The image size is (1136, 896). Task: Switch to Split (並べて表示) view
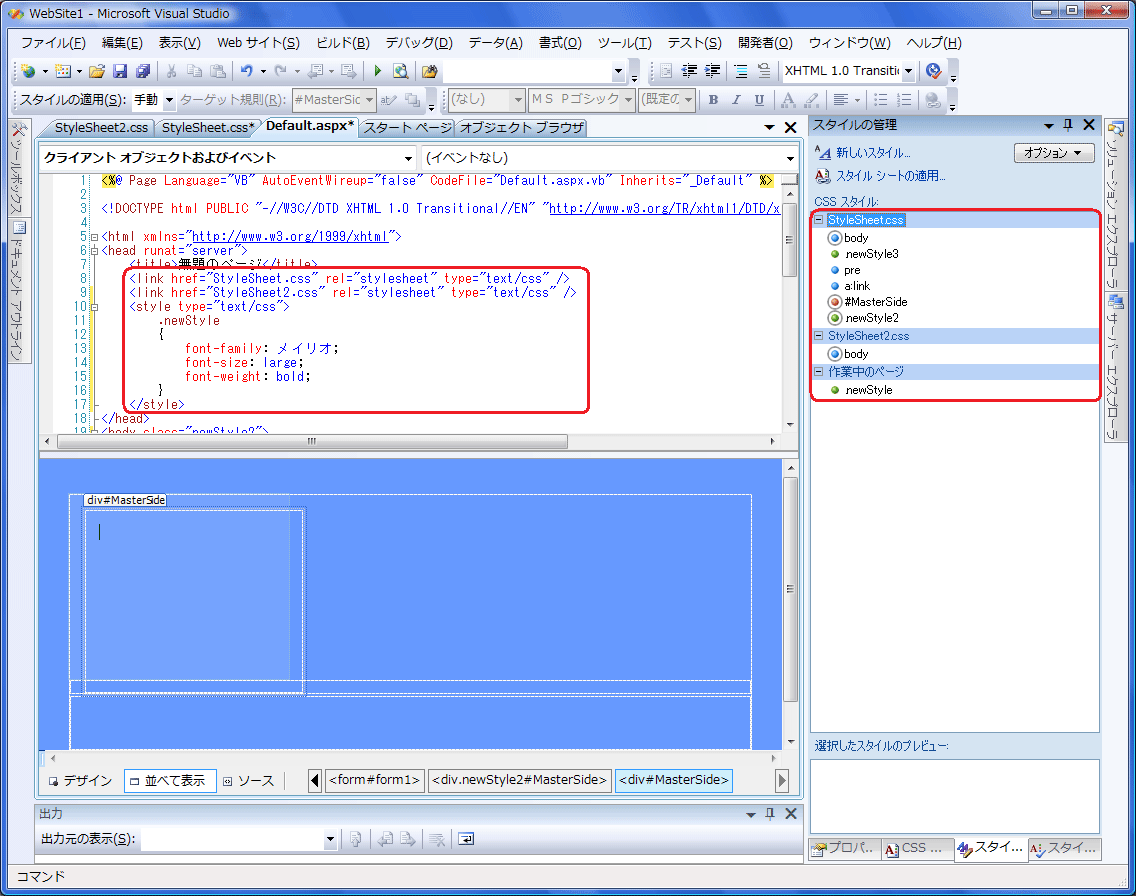point(170,780)
